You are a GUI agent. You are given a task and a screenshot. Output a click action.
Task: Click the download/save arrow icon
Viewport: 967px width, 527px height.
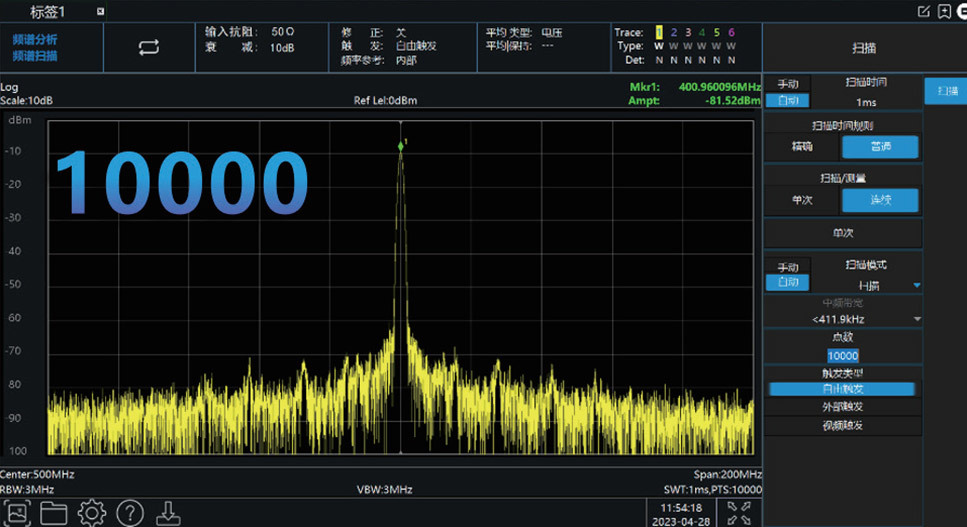(168, 513)
